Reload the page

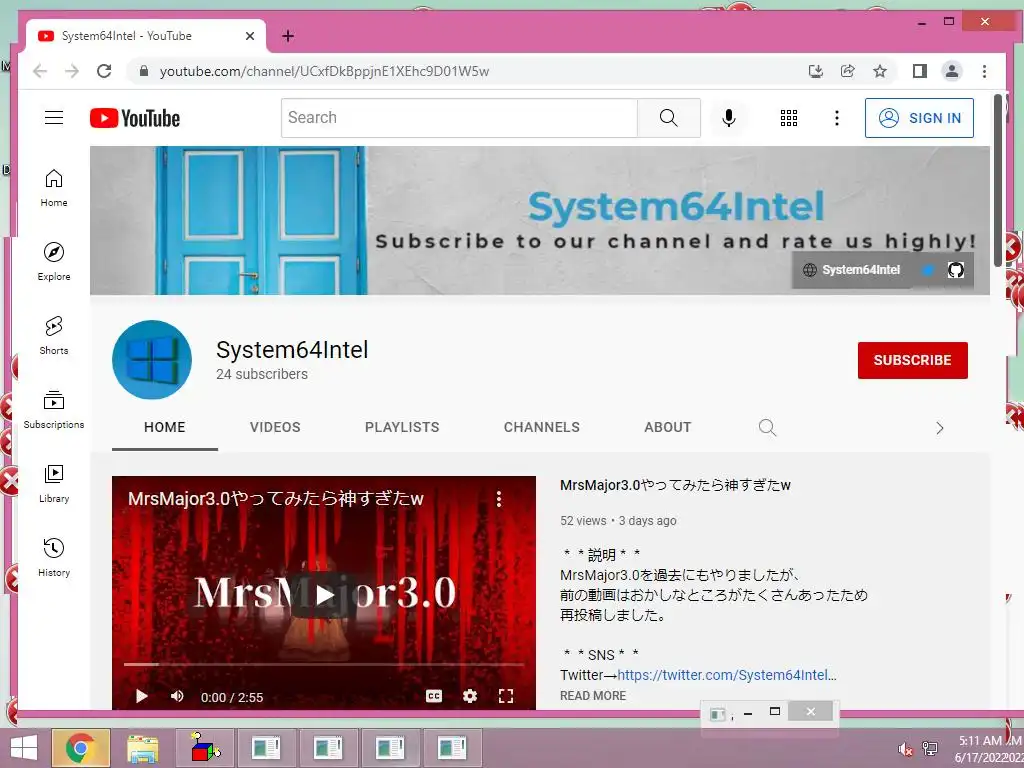(104, 71)
